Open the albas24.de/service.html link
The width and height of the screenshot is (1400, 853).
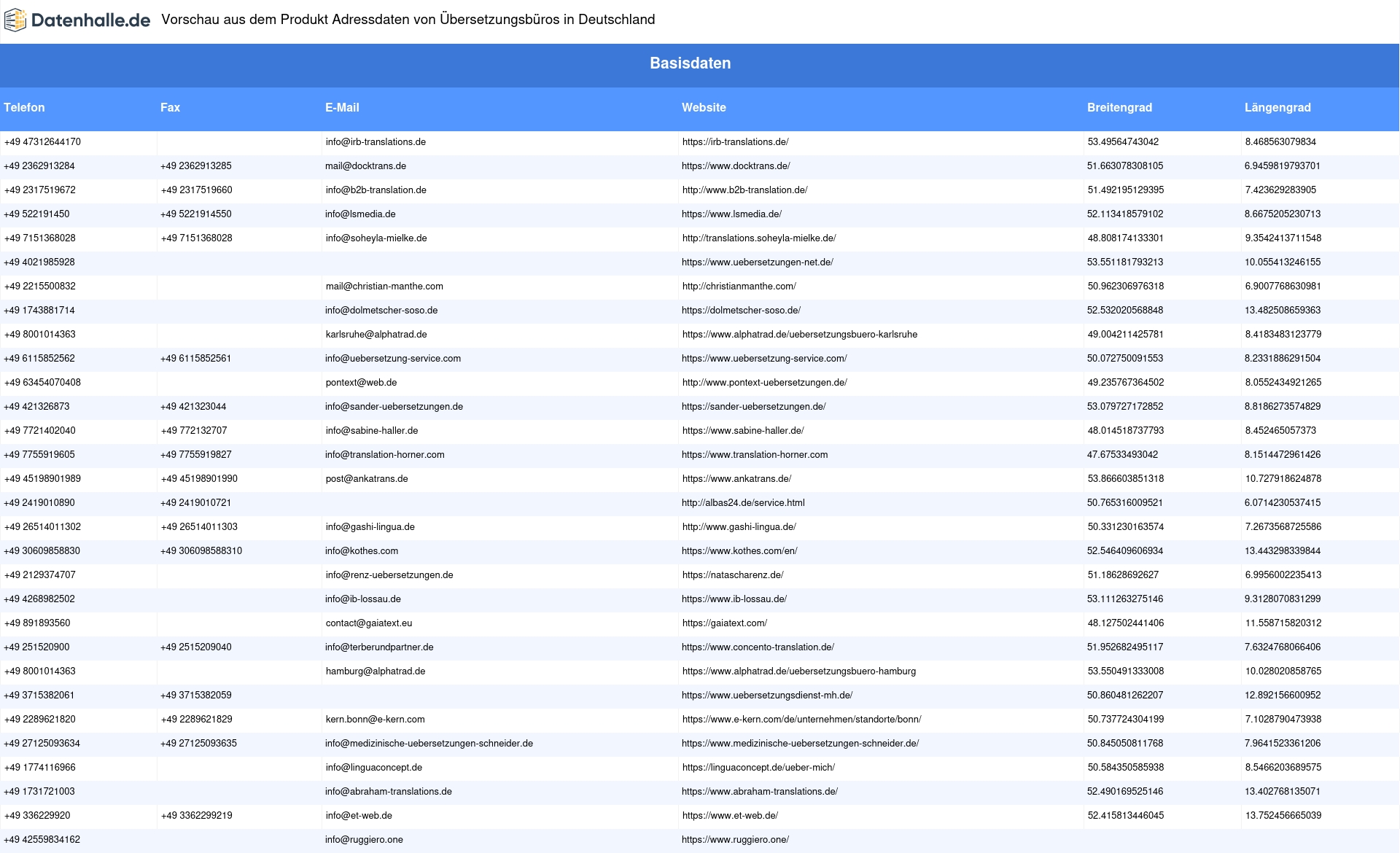point(743,503)
